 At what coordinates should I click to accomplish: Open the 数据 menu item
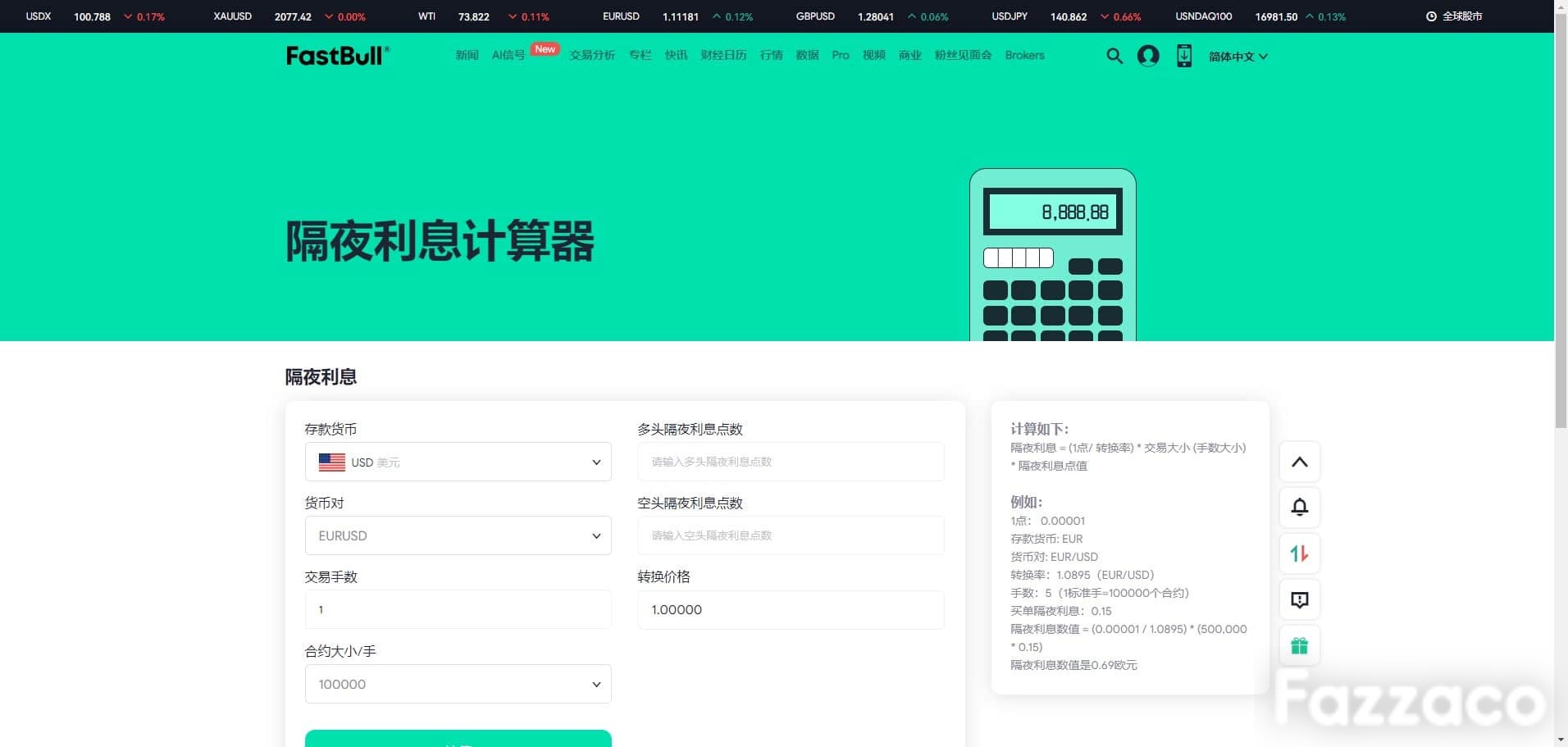pos(807,55)
